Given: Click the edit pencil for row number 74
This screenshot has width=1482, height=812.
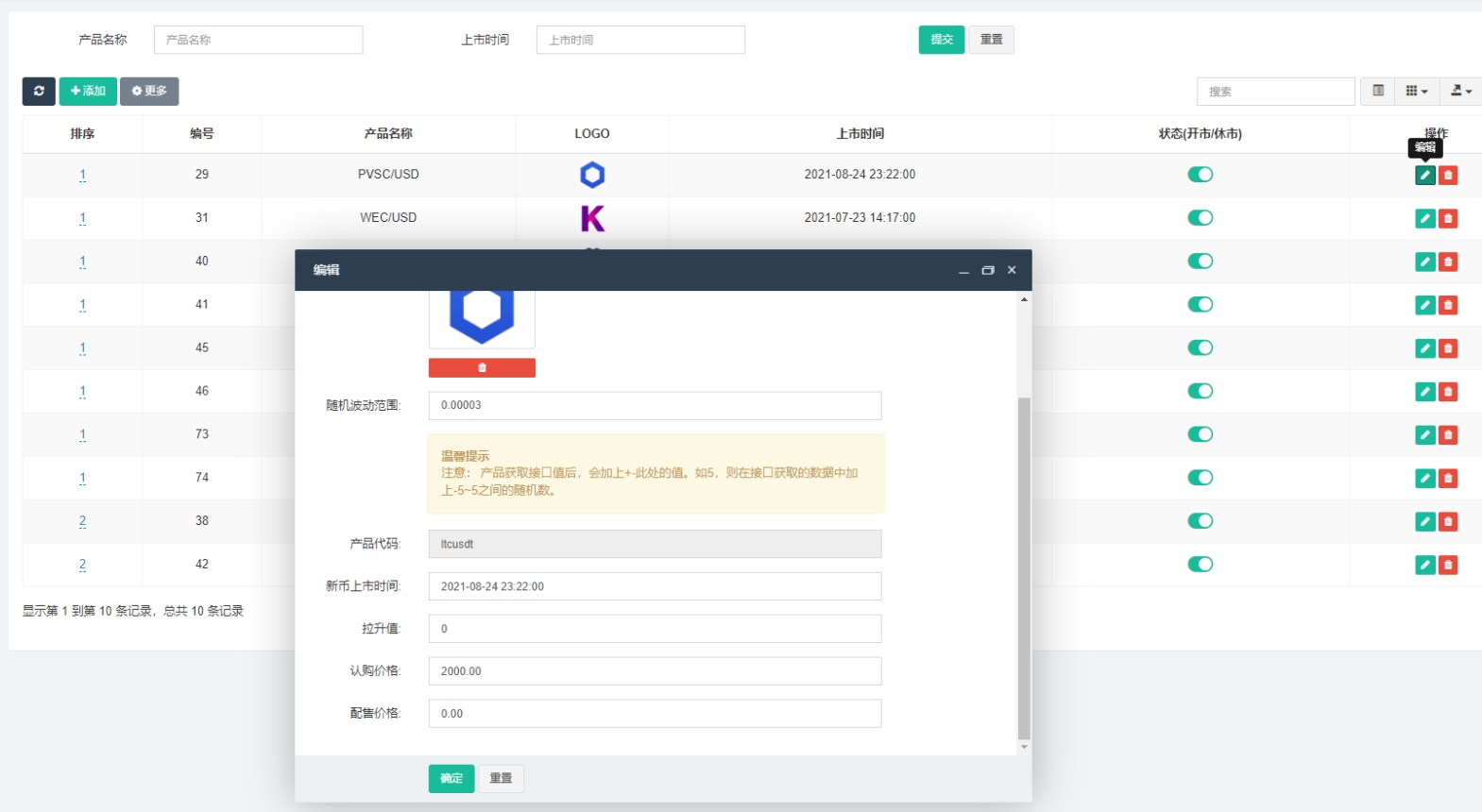Looking at the screenshot, I should click(x=1424, y=479).
